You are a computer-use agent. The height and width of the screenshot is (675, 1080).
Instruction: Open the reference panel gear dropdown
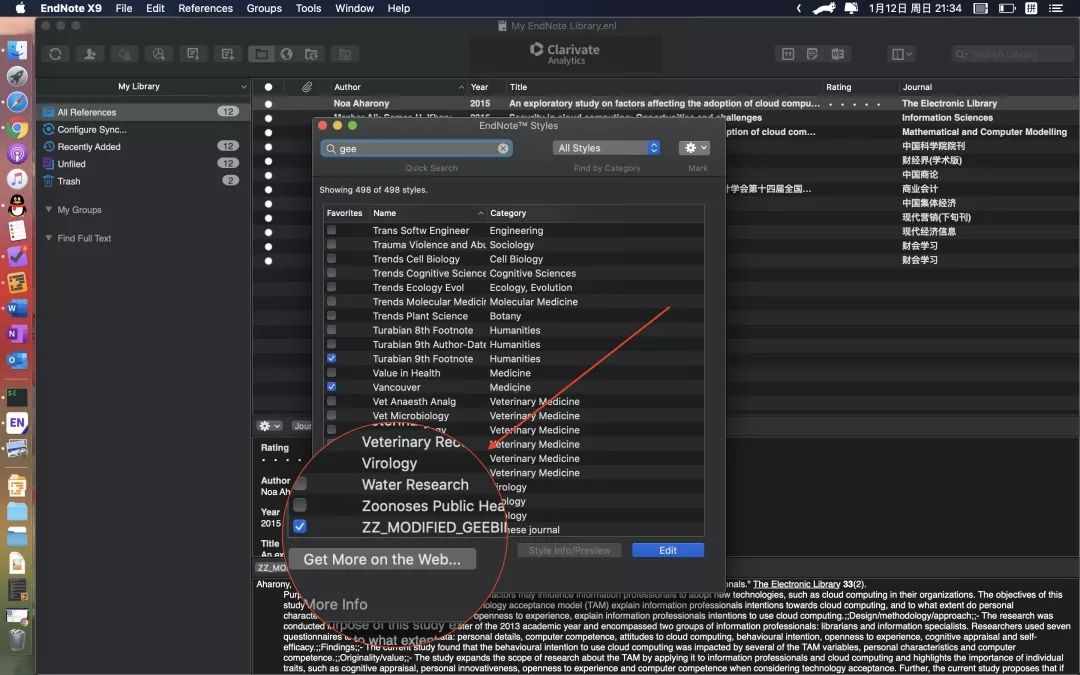tap(269, 426)
